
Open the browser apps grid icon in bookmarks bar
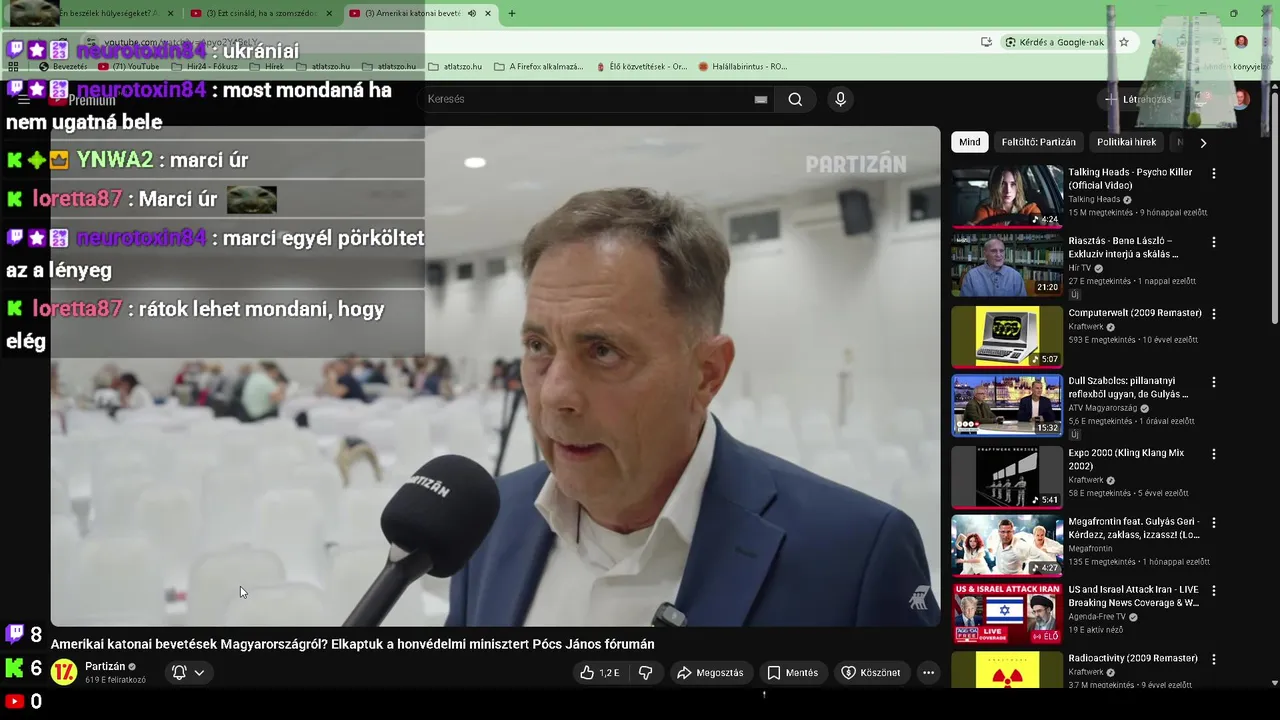click(14, 66)
